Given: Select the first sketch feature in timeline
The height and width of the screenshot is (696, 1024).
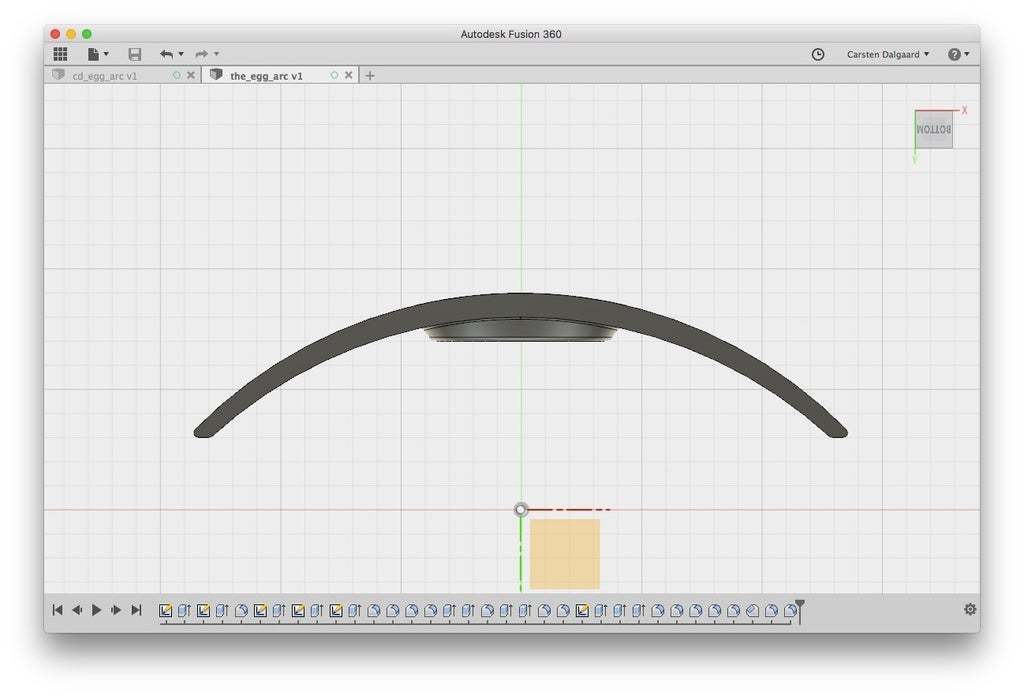Looking at the screenshot, I should pos(165,610).
